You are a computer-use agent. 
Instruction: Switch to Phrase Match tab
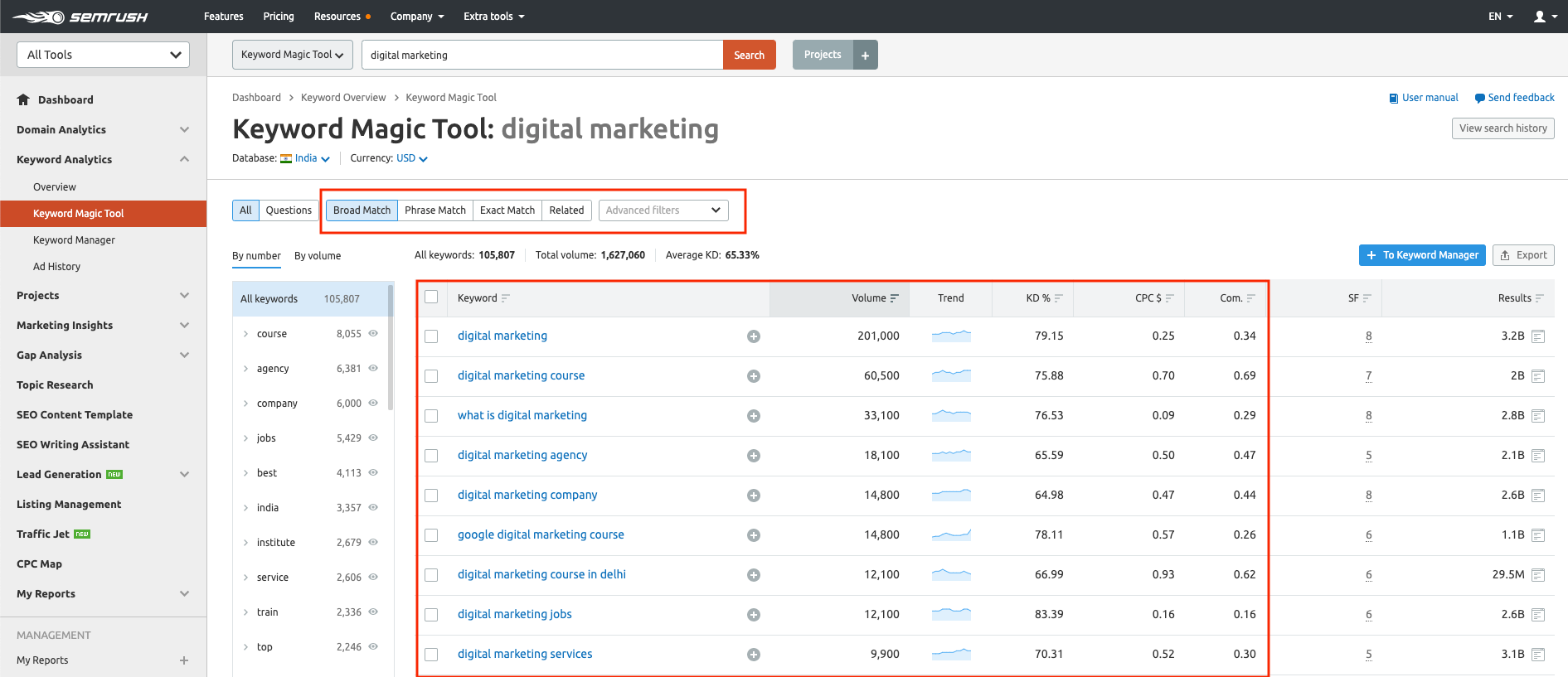[435, 210]
